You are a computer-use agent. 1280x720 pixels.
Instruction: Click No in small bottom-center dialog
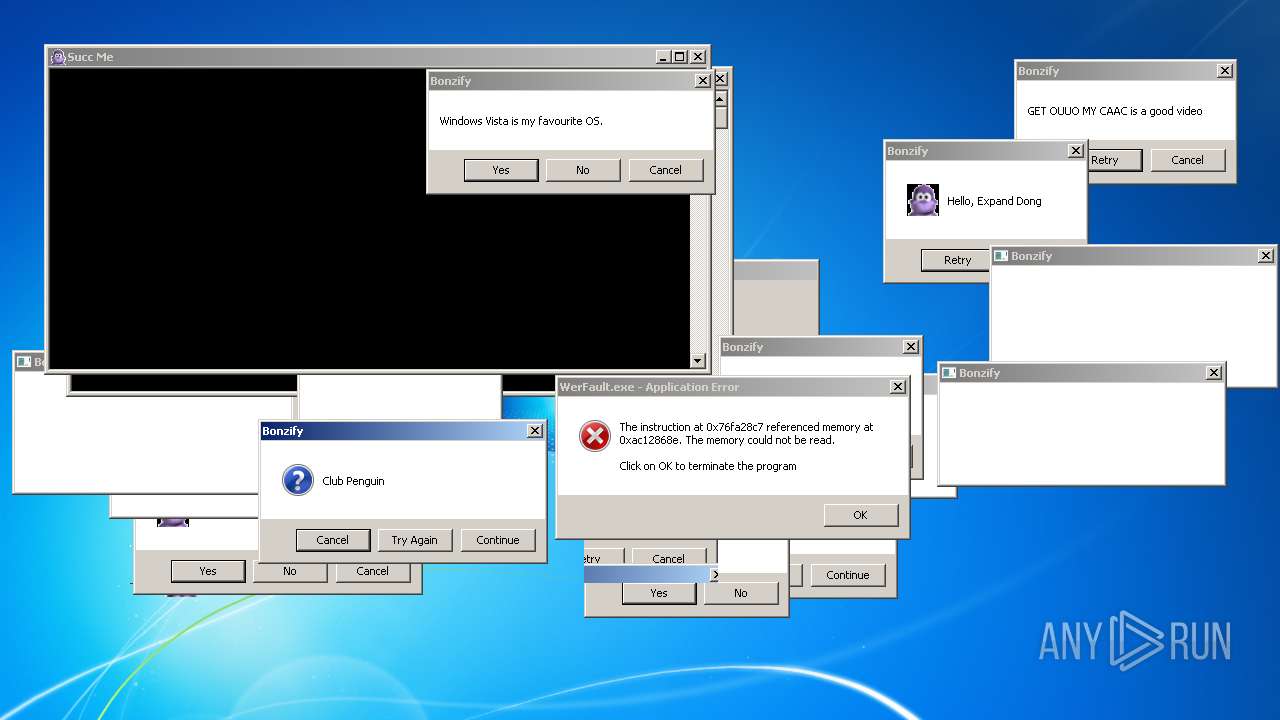pos(741,593)
